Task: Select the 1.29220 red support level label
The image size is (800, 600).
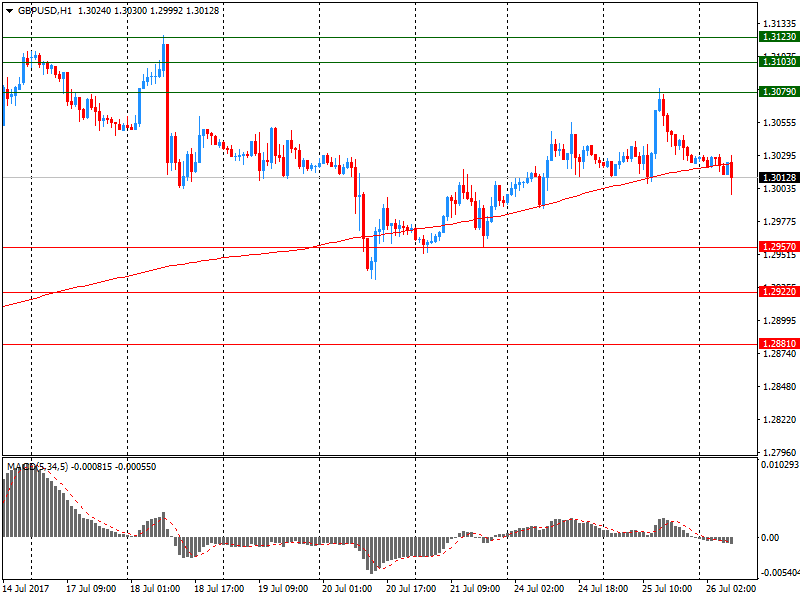Action: coord(779,292)
